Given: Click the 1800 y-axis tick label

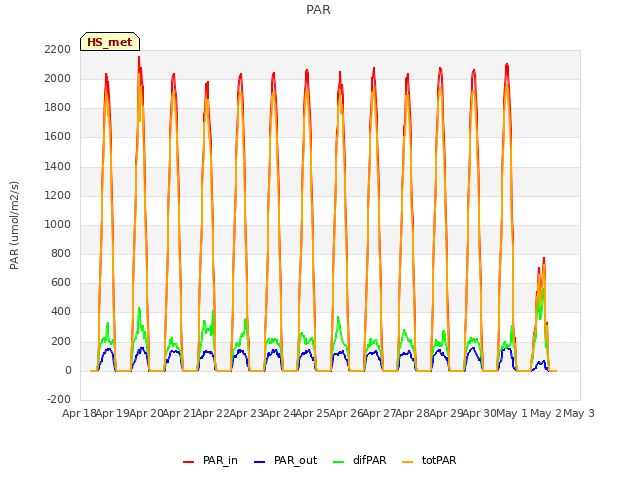Looking at the screenshot, I should 58,108.
